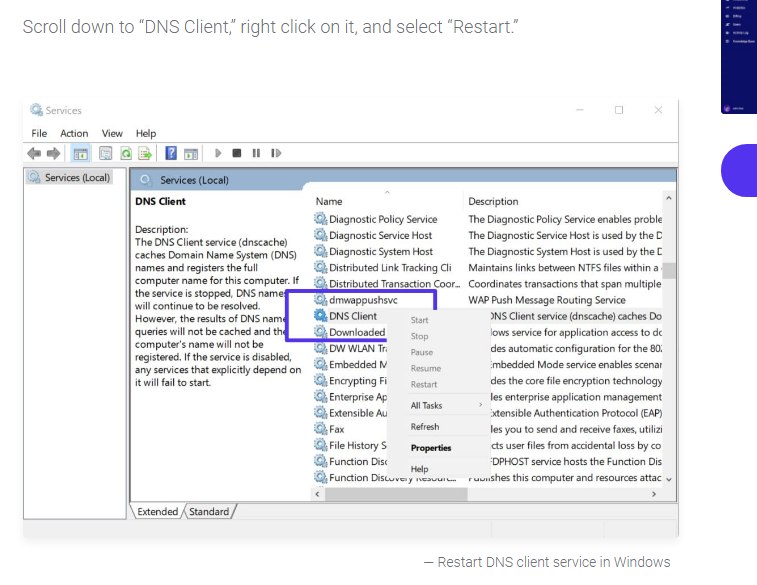Choose Properties in the context menu
This screenshot has width=757, height=585.
pos(431,448)
